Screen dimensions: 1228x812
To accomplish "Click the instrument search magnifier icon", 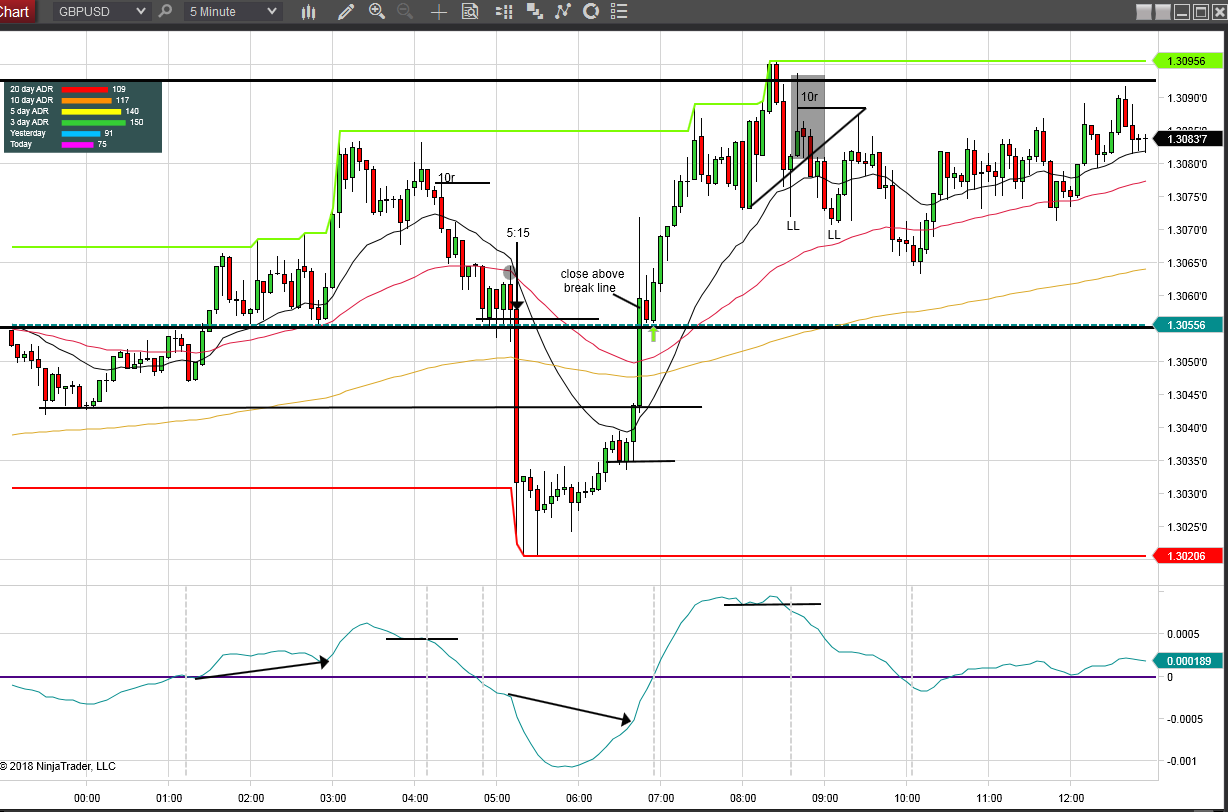I will pyautogui.click(x=166, y=12).
